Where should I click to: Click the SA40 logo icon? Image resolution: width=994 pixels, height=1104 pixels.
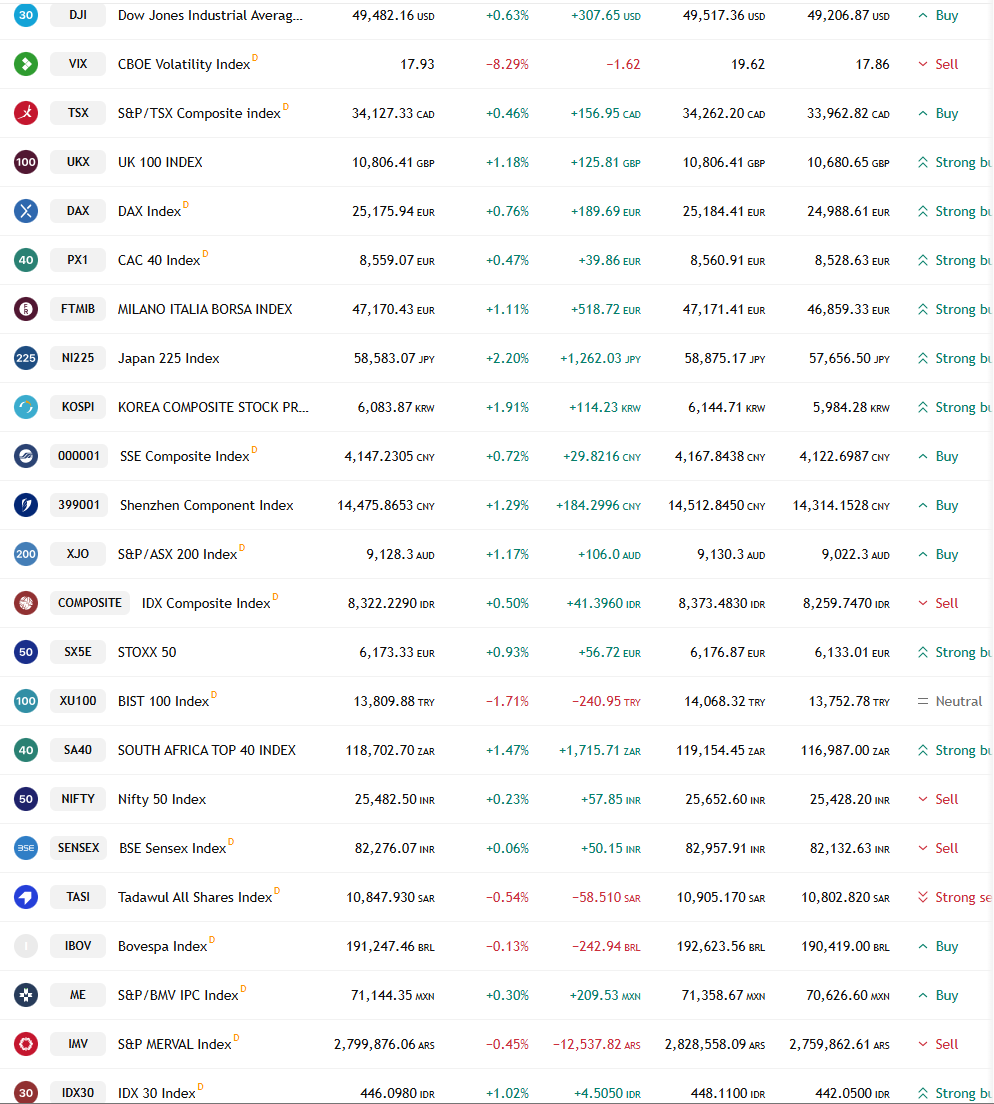(26, 750)
